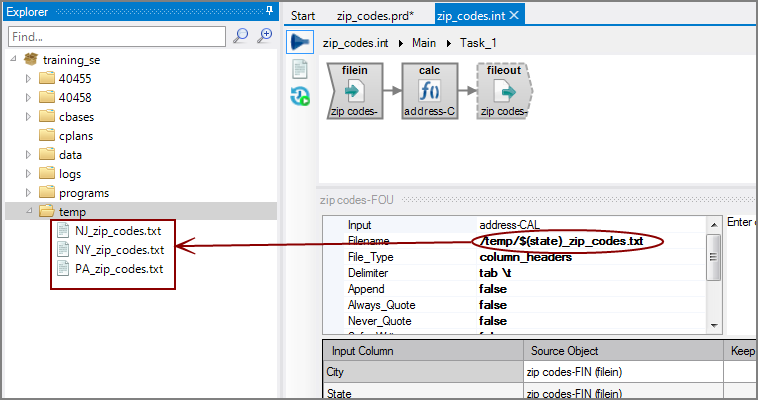Click the cplans folder icon
The height and width of the screenshot is (400, 758).
[47, 135]
